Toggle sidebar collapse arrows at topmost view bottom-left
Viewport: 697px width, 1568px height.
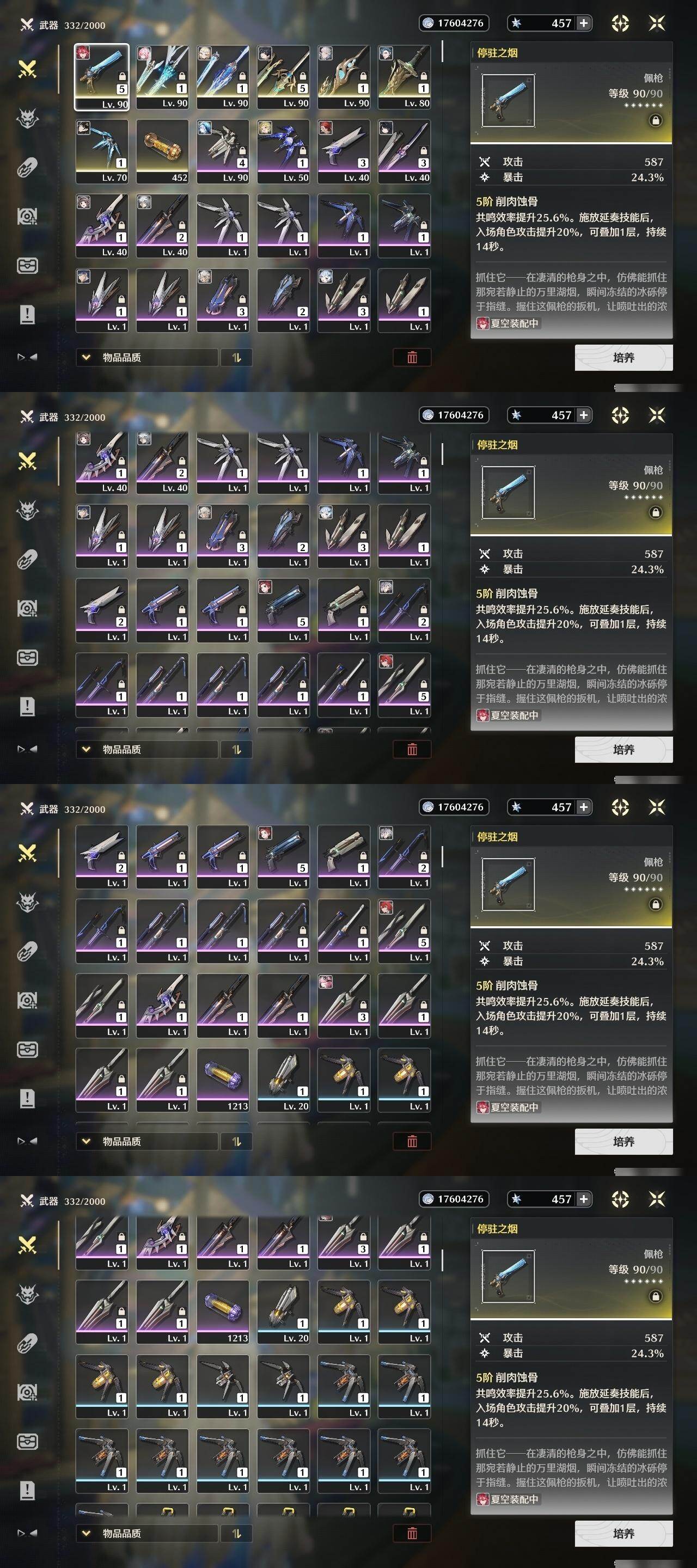click(x=27, y=357)
